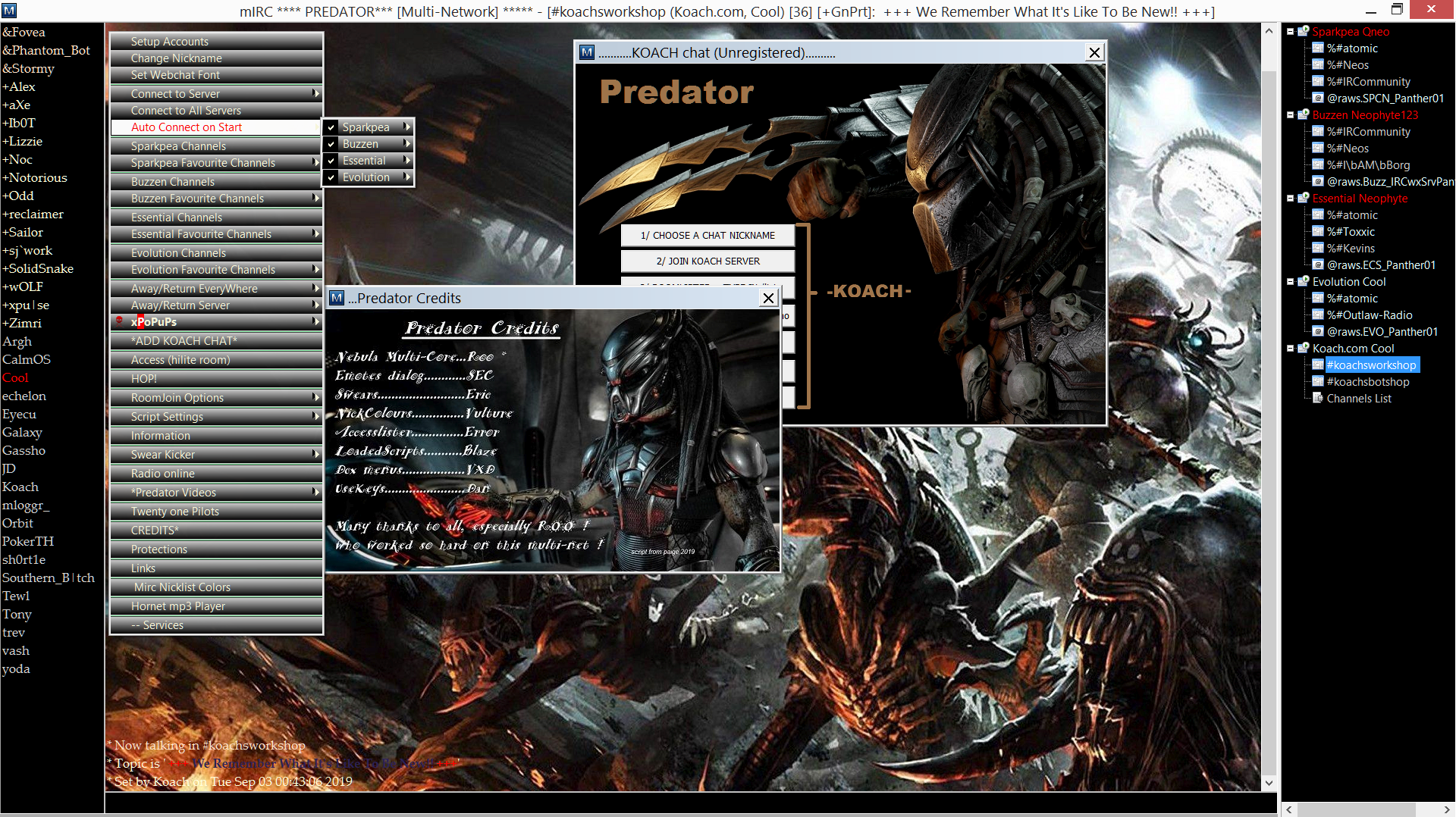Collapse the Essential Neophyte tree node

pyautogui.click(x=1291, y=198)
